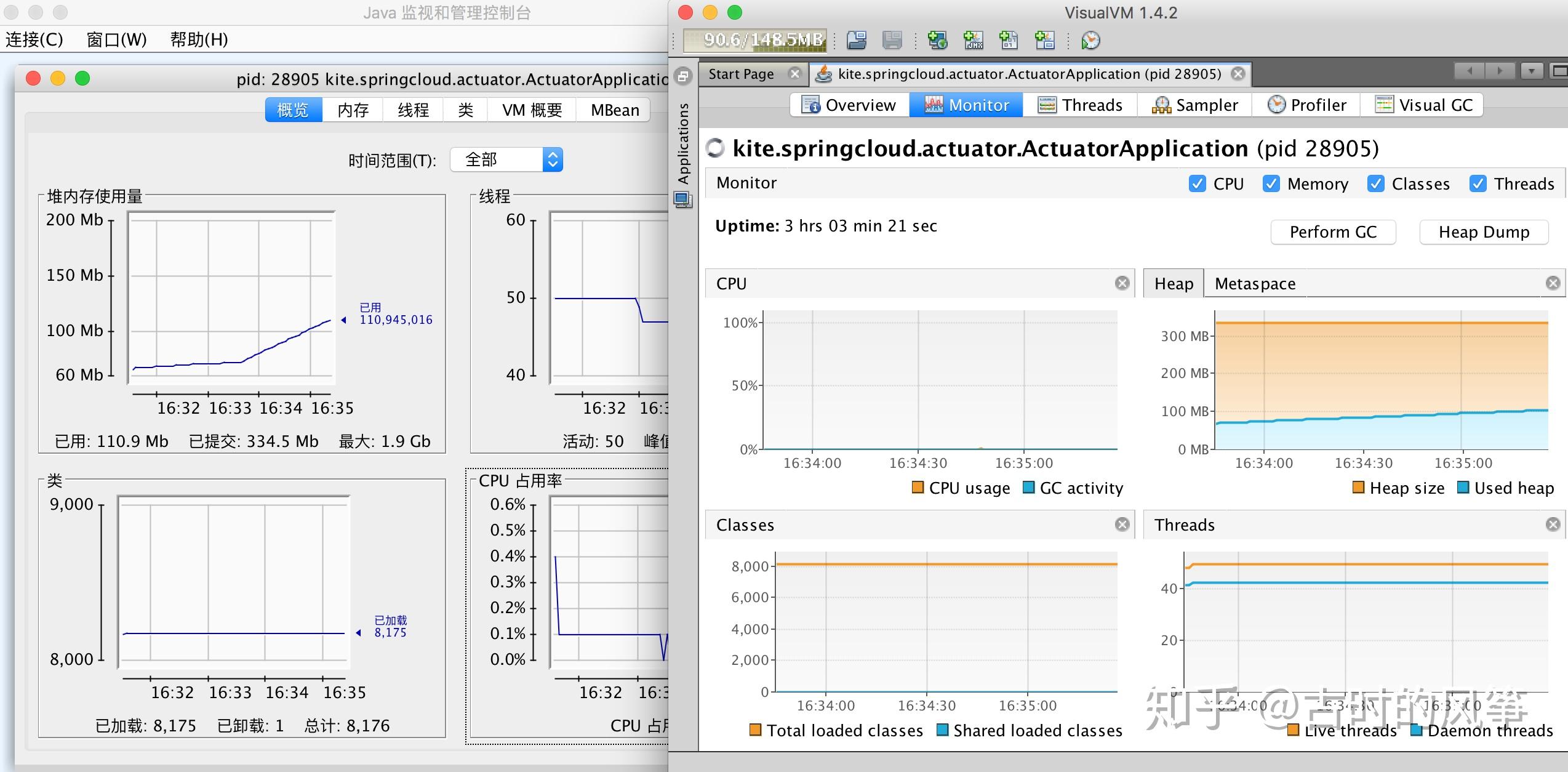Click the Uptime '3 hrs 03 min 21 sec' text
The width and height of the screenshot is (1568, 772).
tap(860, 226)
